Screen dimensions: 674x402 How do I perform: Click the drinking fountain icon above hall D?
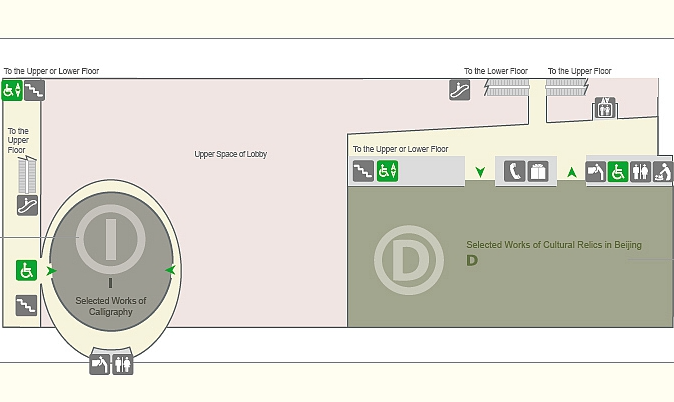(x=596, y=172)
